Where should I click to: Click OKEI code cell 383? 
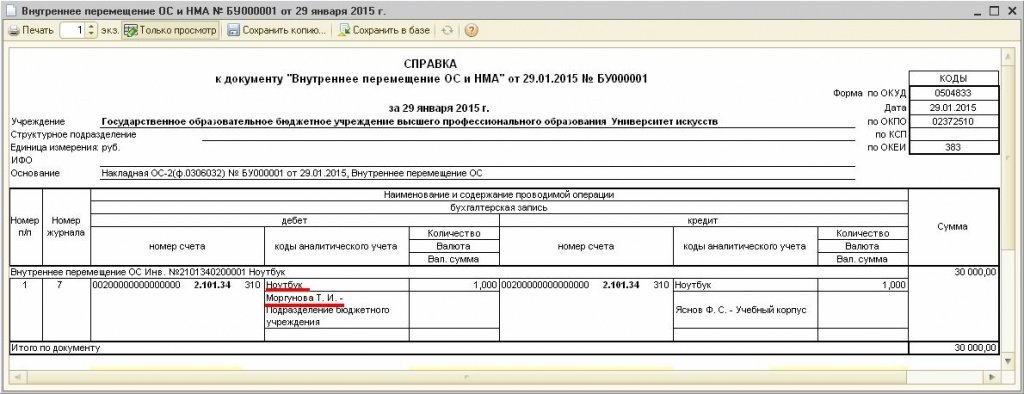coord(954,147)
